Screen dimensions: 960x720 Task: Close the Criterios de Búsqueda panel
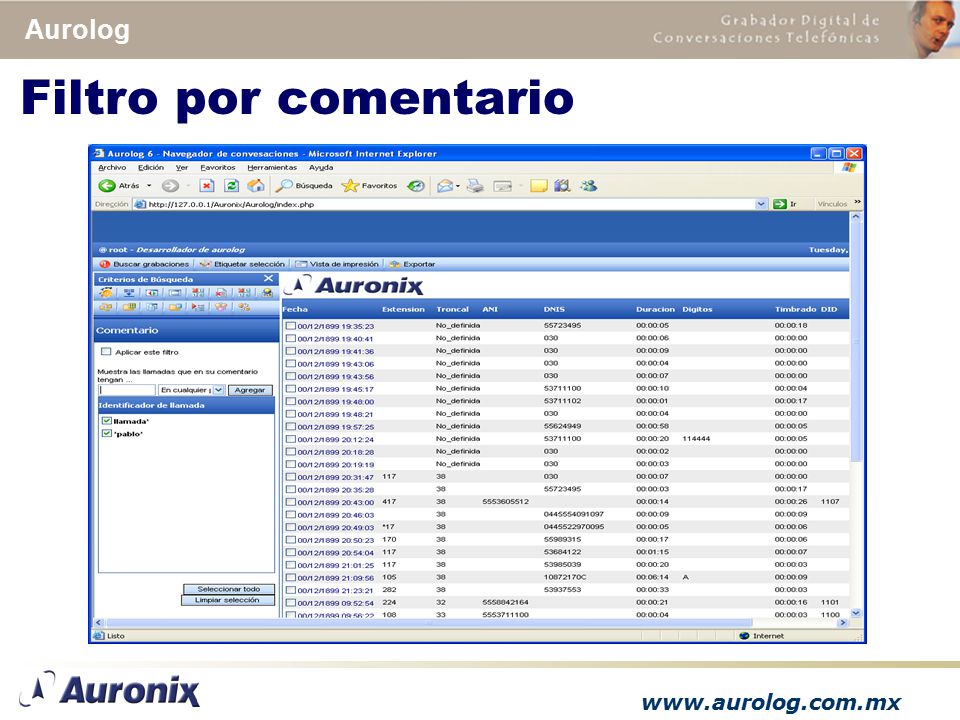[268, 279]
